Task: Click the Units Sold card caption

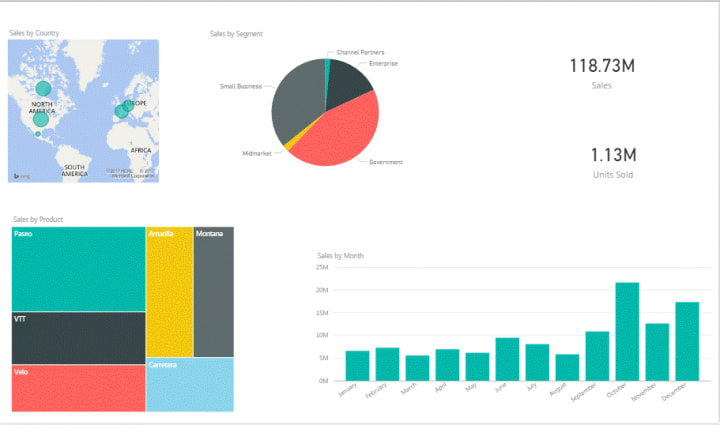Action: 613,175
